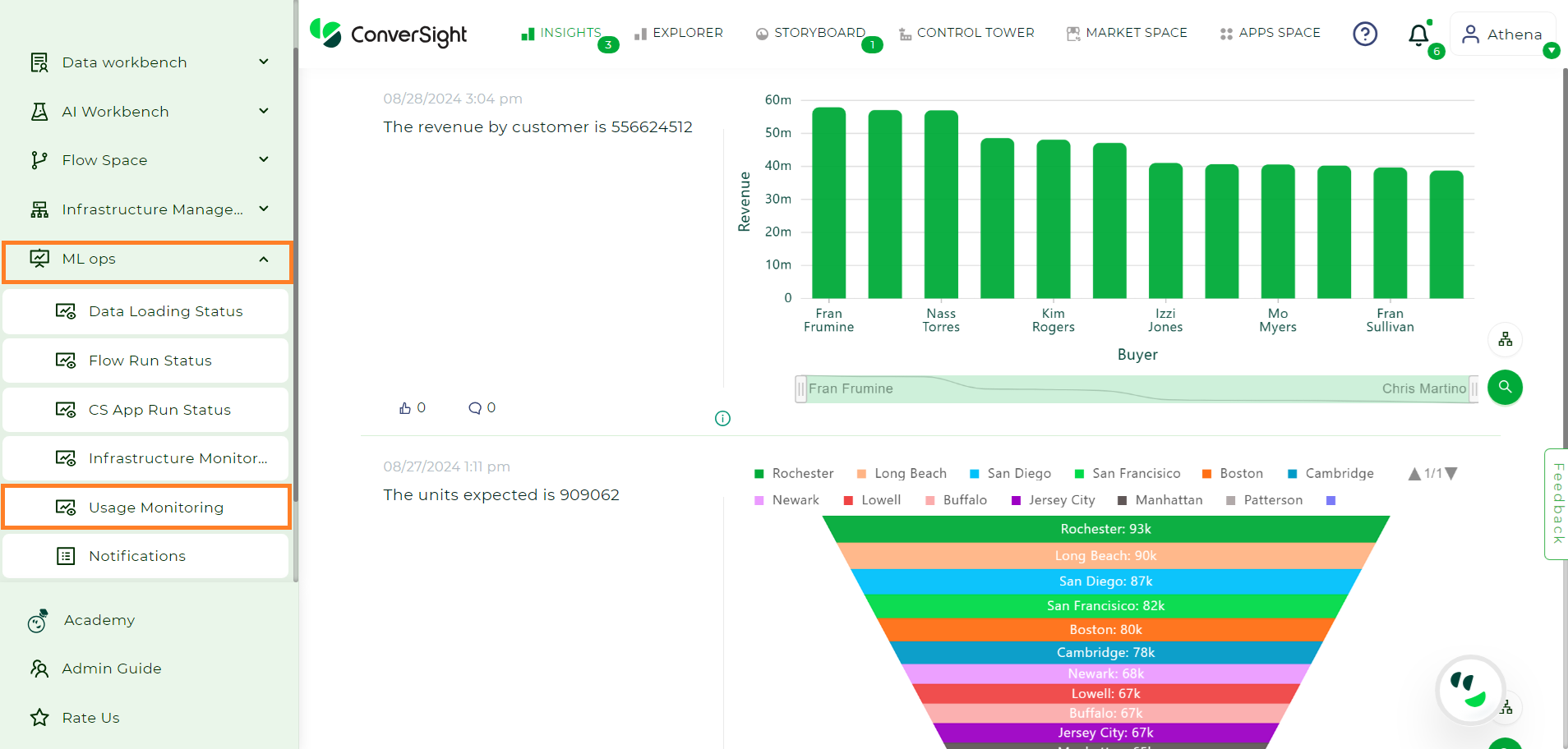Open the ConverSight chat assistant bubble
This screenshot has height=749, width=1568.
[x=1469, y=689]
